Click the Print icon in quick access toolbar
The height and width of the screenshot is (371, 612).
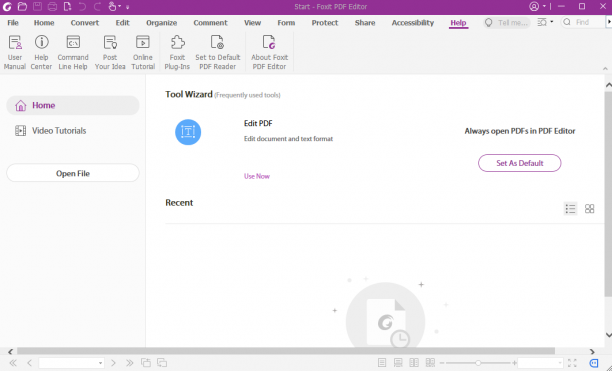click(x=52, y=6)
